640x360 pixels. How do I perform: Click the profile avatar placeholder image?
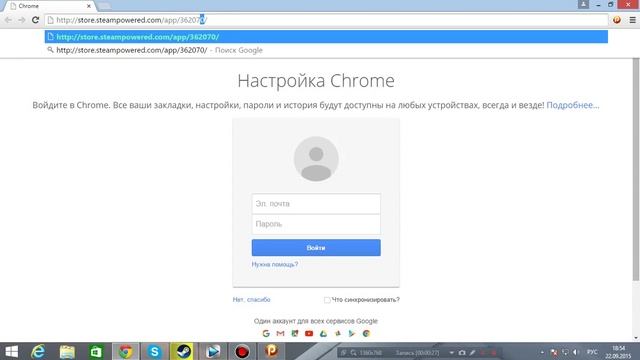click(316, 159)
